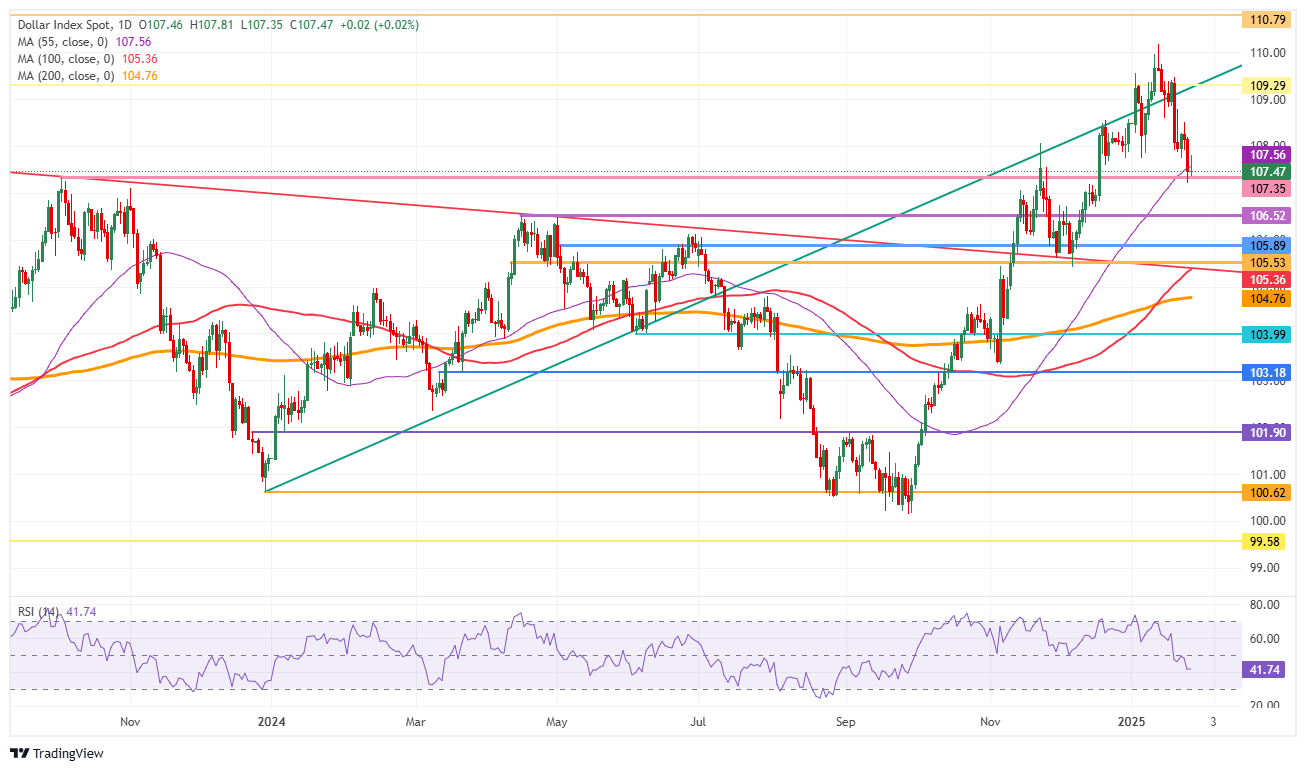The height and width of the screenshot is (771, 1306).
Task: Click the May label on time axis
Action: (557, 720)
